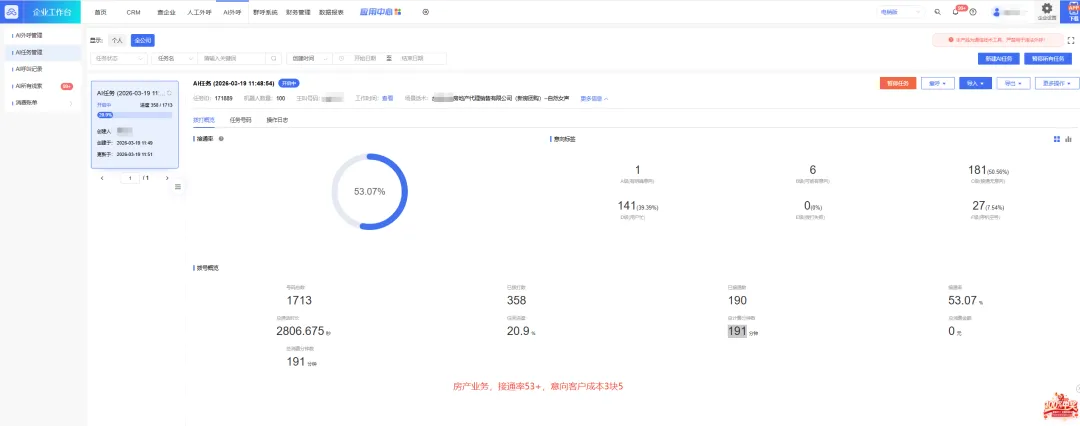
Task: Click the circled X icon after 应用中心
Action: pos(426,12)
